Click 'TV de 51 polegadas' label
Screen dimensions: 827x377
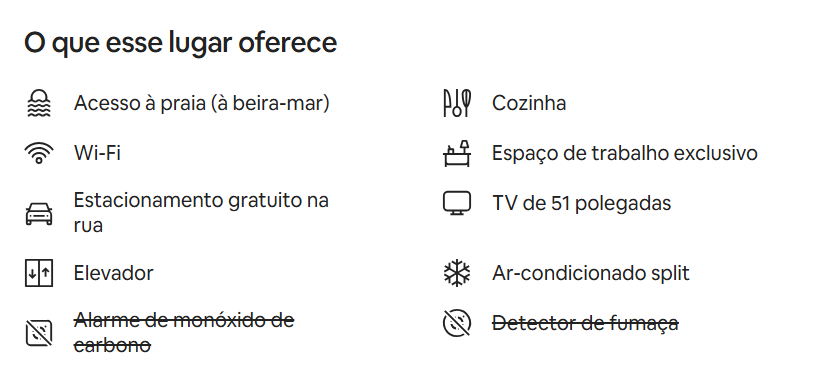[581, 204]
